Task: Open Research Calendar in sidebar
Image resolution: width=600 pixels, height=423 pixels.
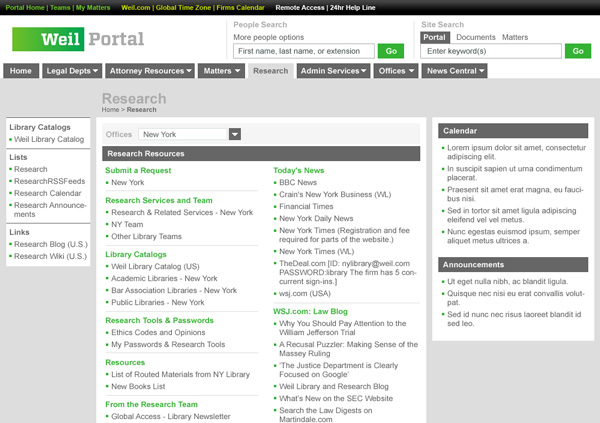Action: click(48, 193)
